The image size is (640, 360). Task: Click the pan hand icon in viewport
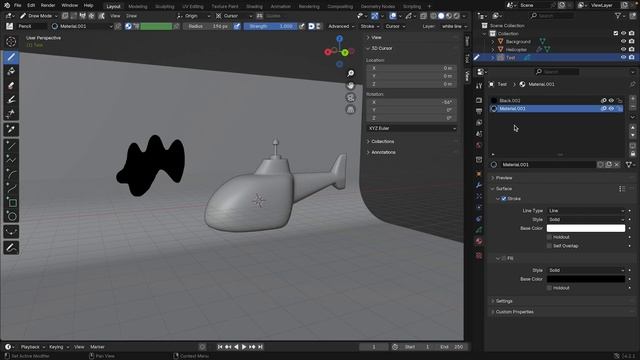(350, 85)
